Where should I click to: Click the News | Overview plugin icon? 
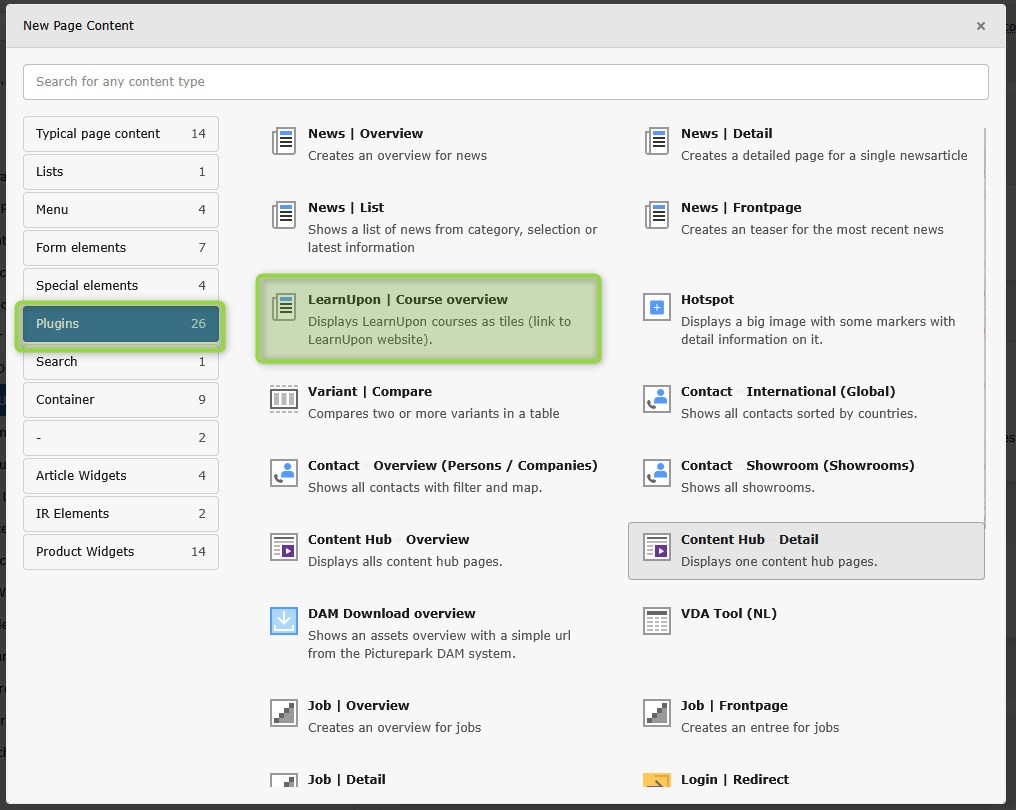pos(284,141)
